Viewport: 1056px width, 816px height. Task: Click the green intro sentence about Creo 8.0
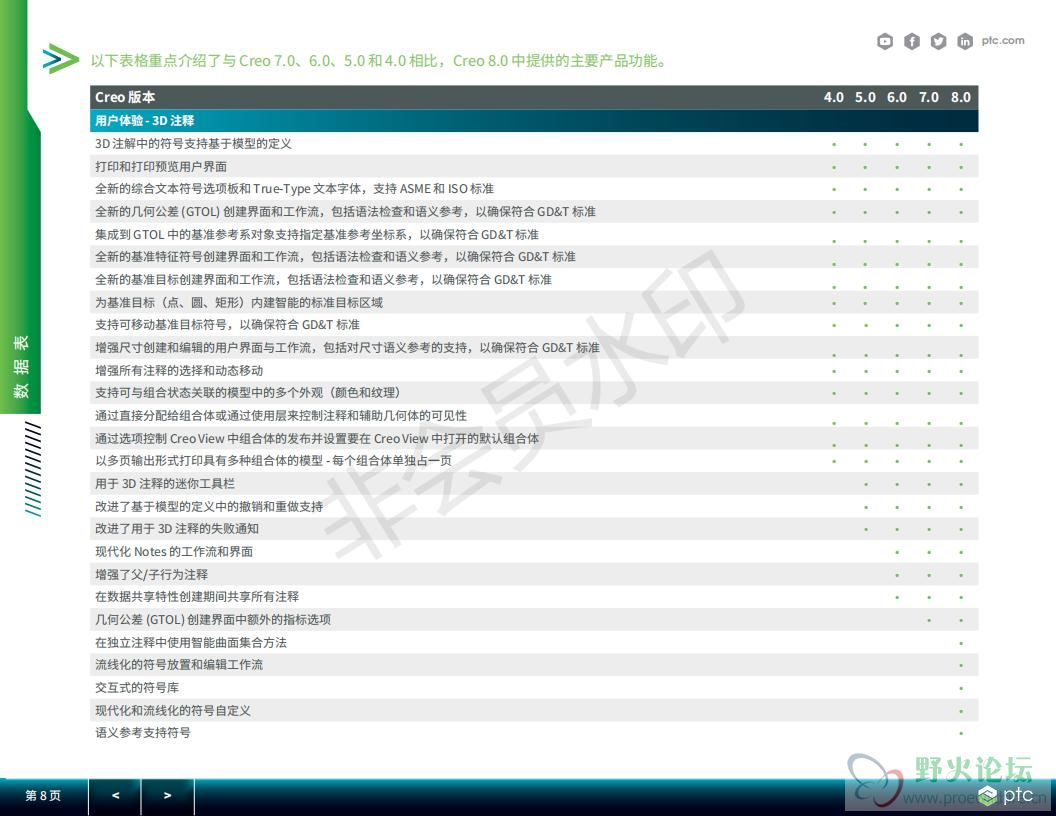[379, 61]
